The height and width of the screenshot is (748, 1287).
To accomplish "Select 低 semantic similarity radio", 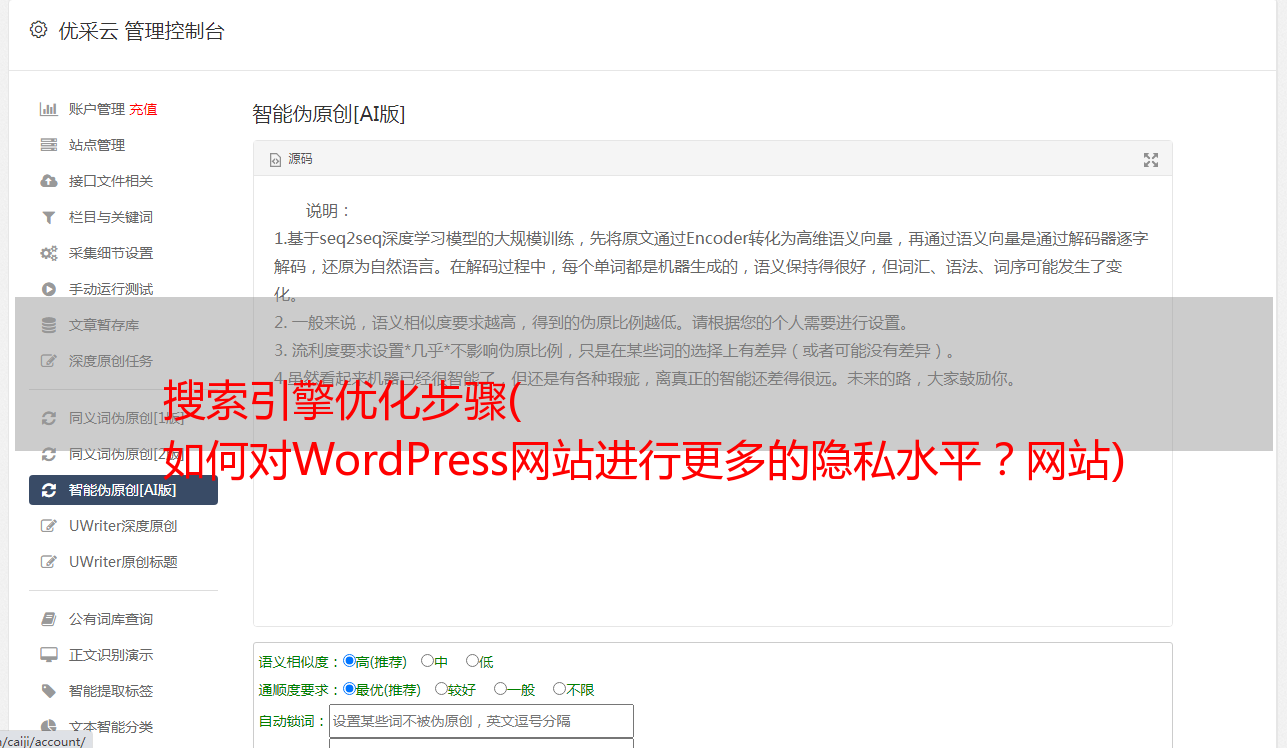I will (472, 661).
